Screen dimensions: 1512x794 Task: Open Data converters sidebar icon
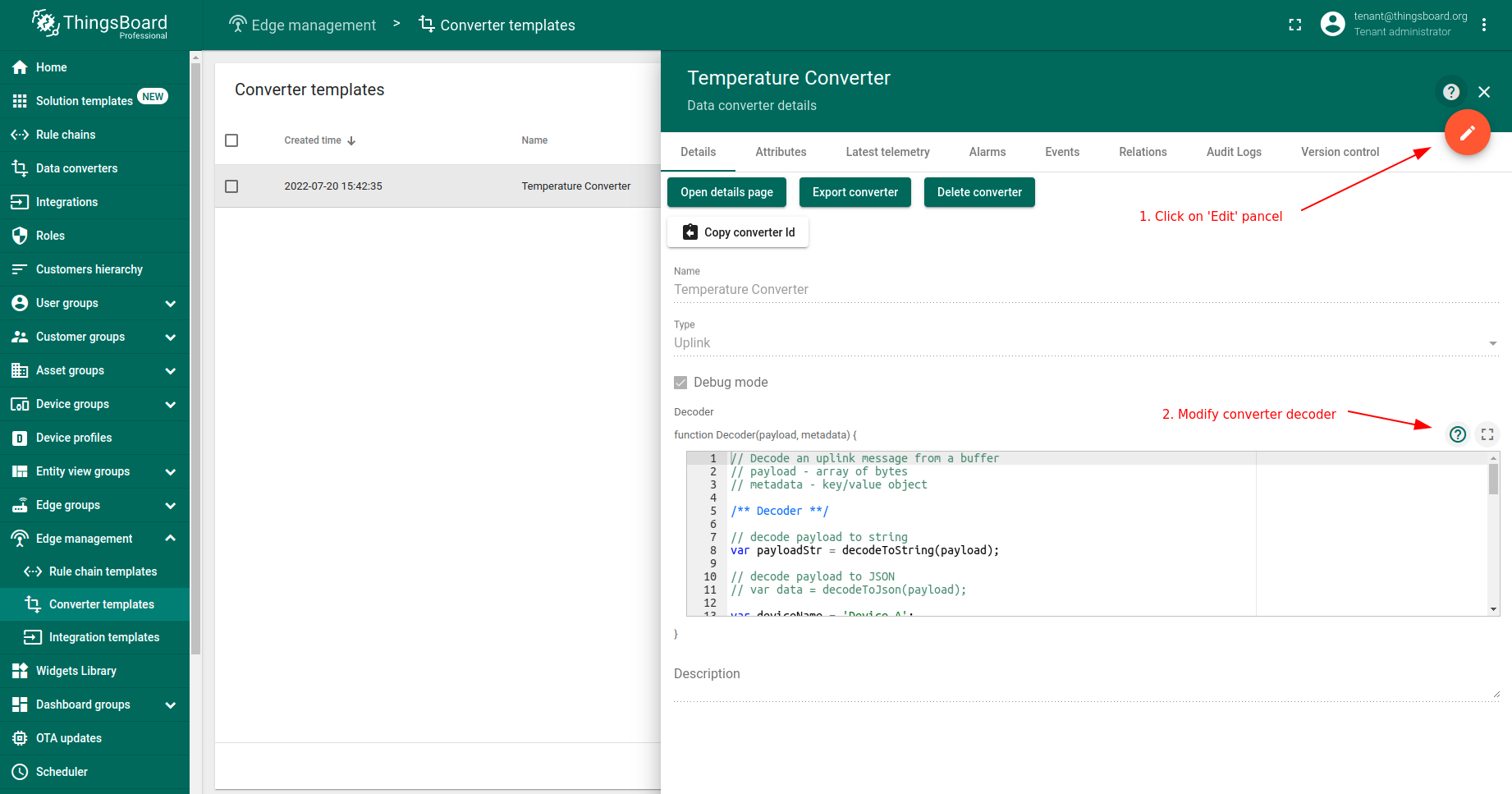(x=20, y=168)
